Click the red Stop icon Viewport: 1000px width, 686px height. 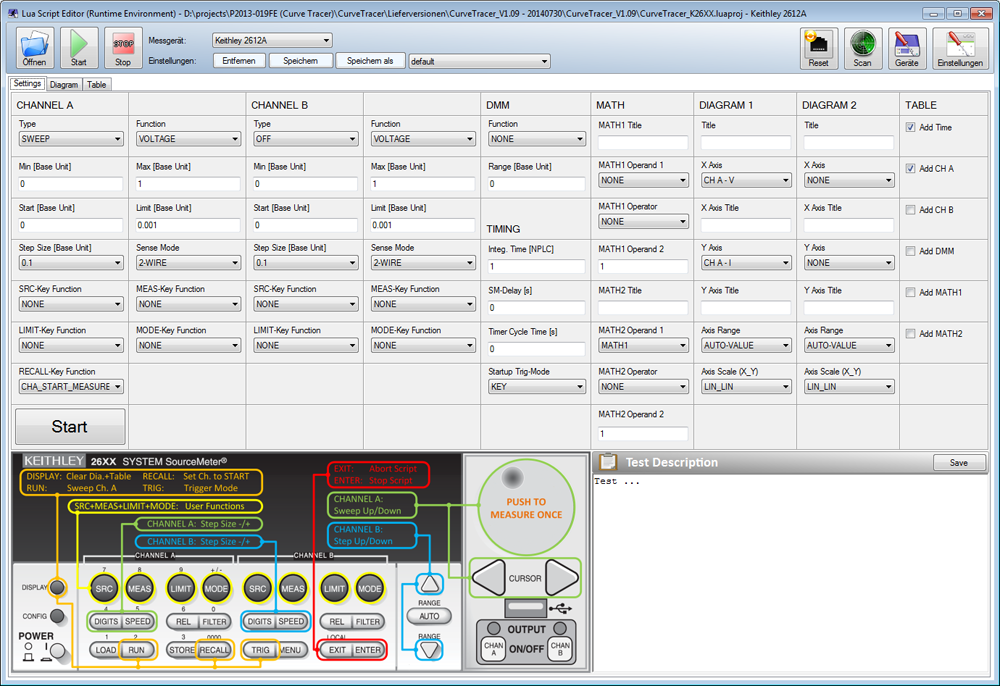[123, 43]
